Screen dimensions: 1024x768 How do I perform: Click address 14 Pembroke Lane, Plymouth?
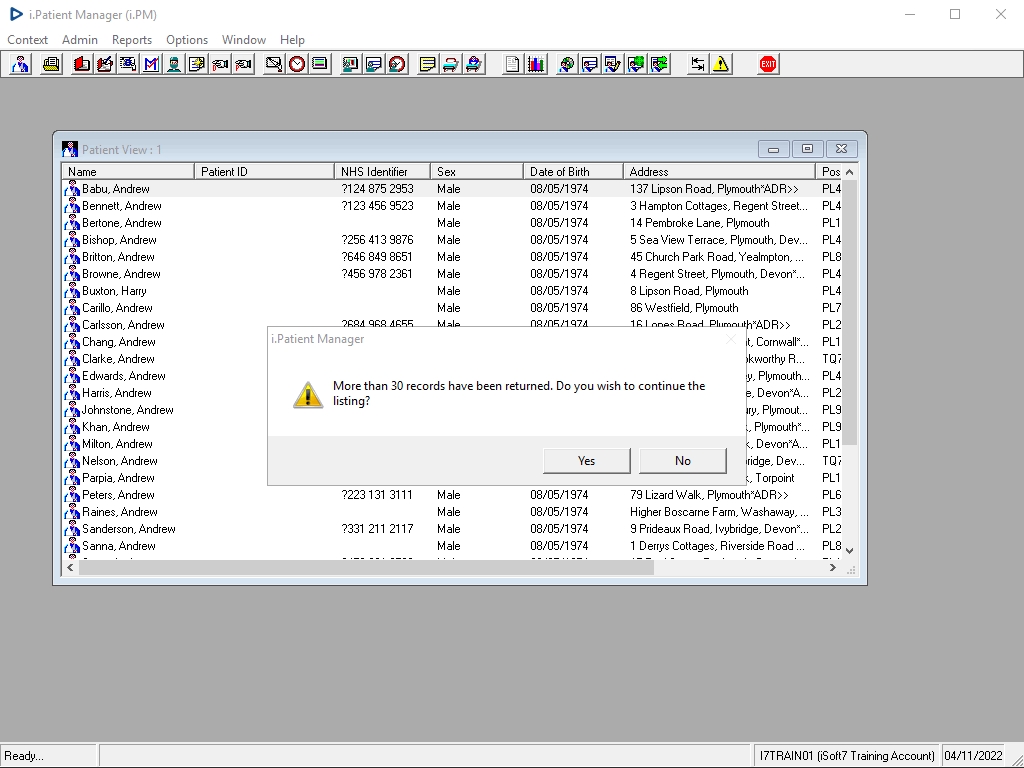699,223
